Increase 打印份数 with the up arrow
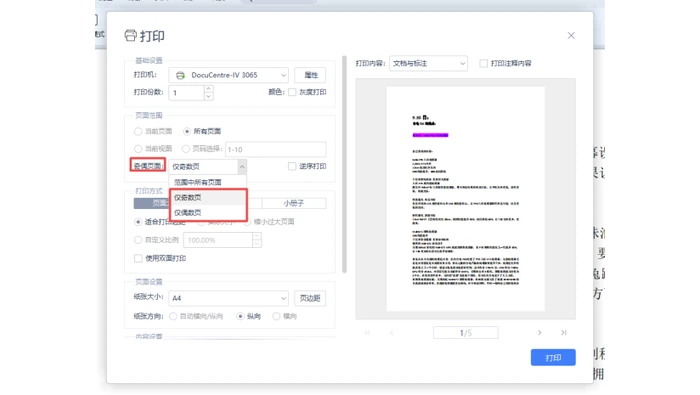Viewport: 700px width, 395px height. 208,89
